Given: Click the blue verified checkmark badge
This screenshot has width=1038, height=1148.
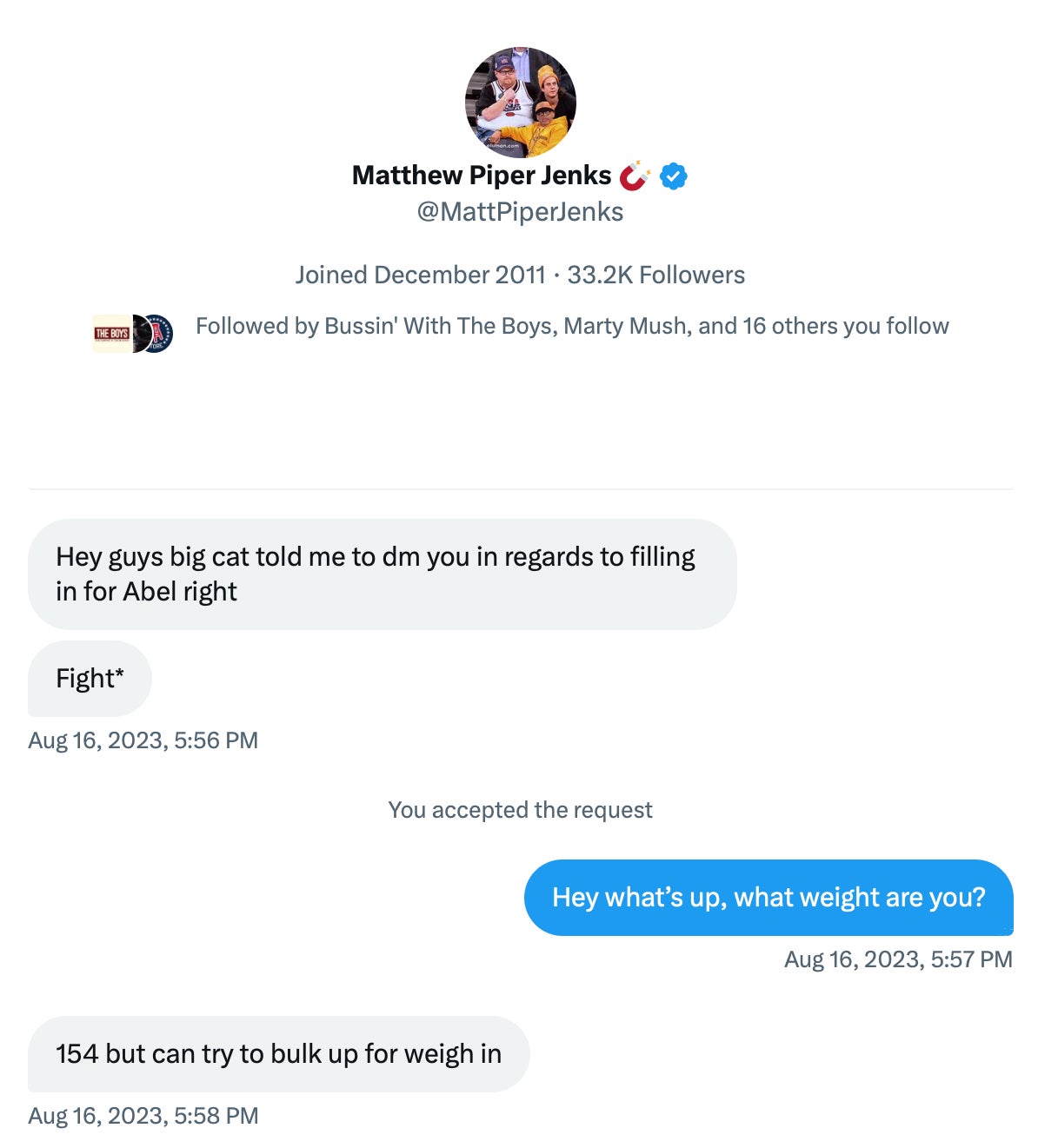Looking at the screenshot, I should pyautogui.click(x=674, y=176).
